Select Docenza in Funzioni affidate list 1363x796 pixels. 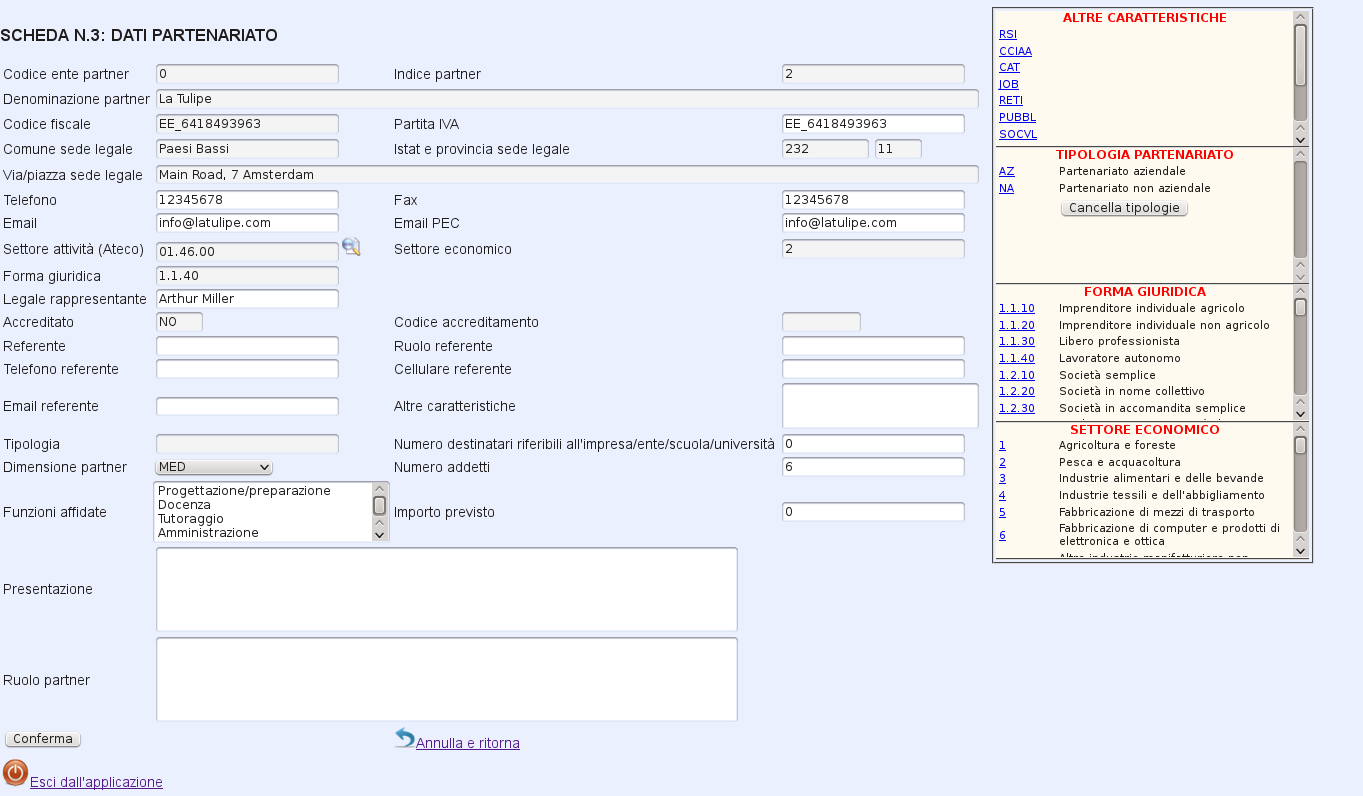pos(263,505)
